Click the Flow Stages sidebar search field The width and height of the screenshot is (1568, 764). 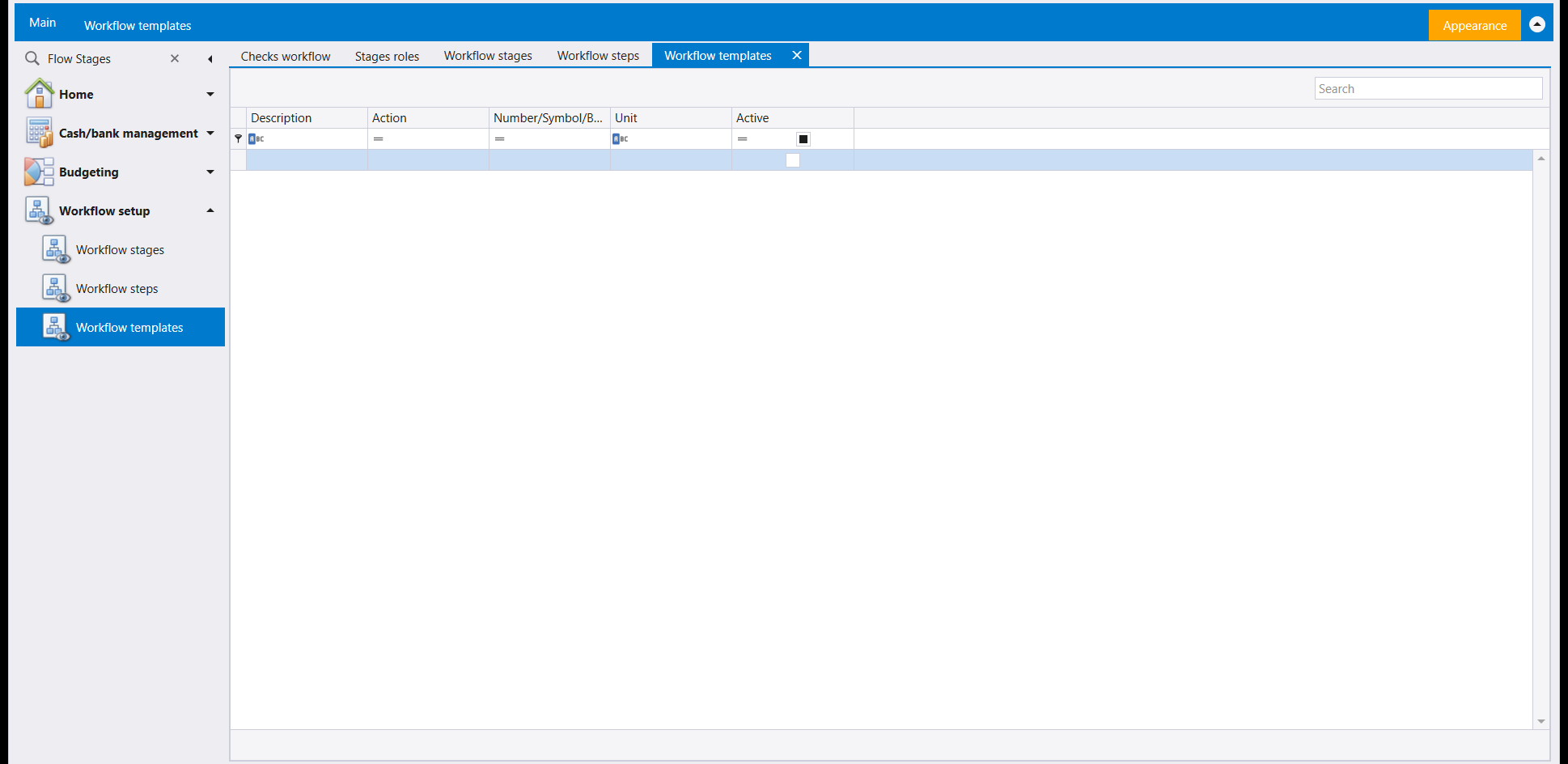(104, 58)
